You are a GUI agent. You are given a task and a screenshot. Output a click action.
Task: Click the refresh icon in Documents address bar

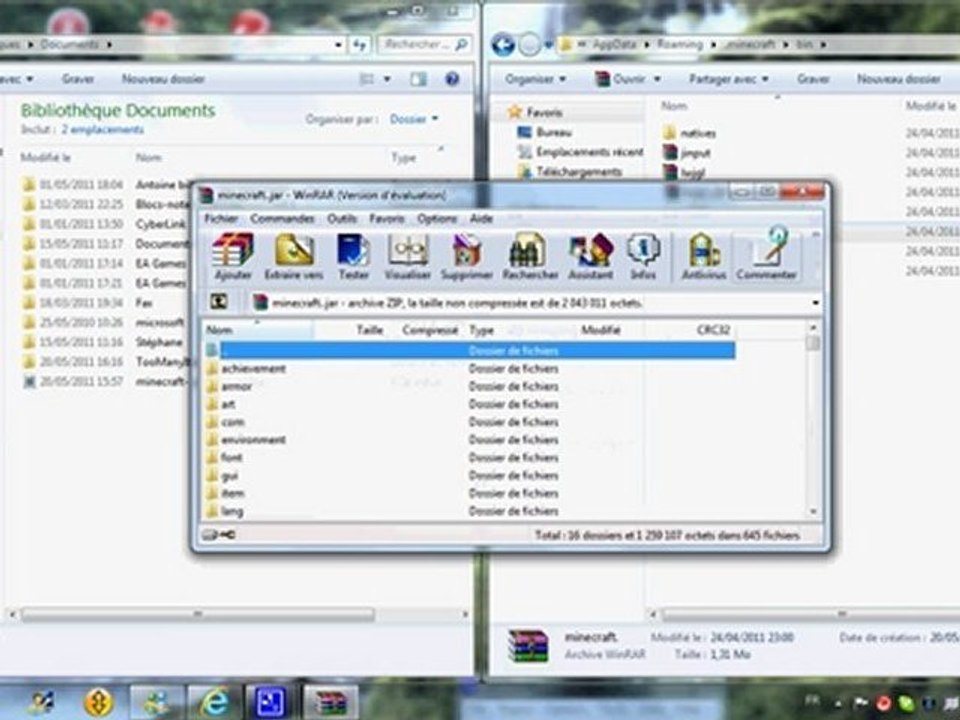tap(359, 45)
